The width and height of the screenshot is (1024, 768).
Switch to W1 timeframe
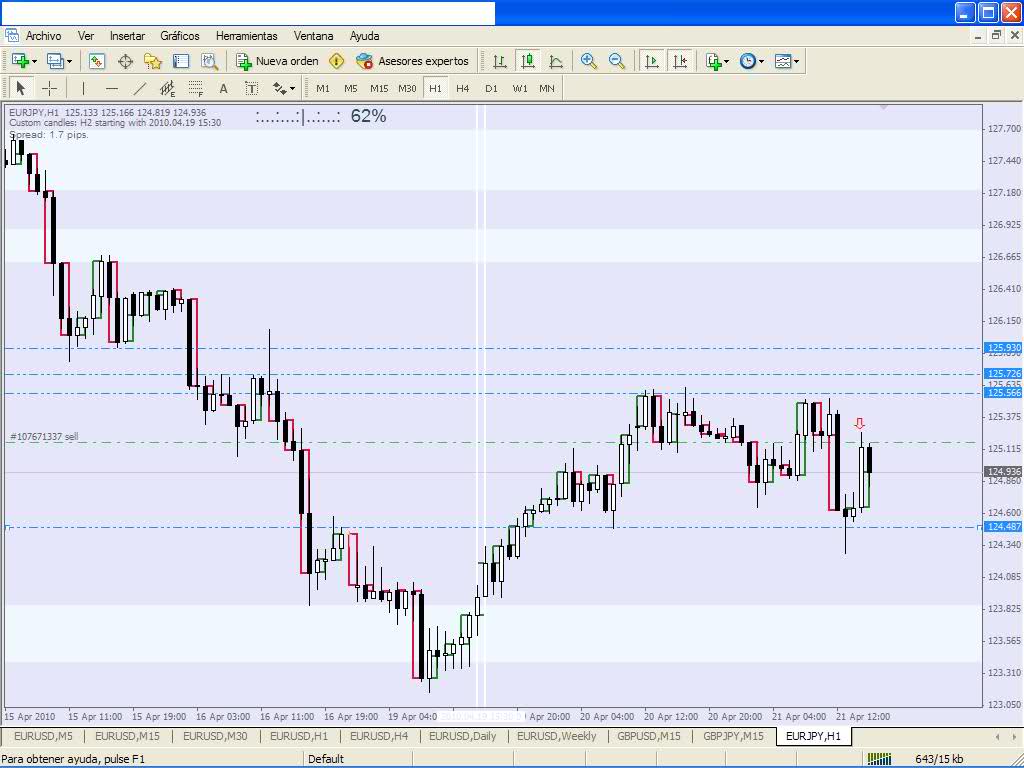[x=520, y=88]
